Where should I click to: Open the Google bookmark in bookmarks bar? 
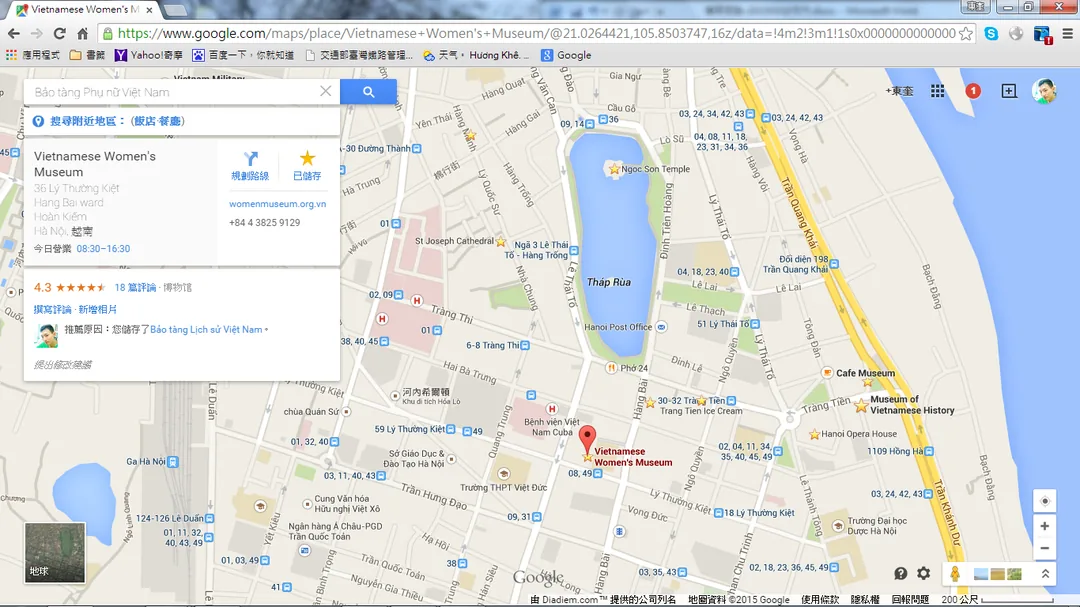566,55
